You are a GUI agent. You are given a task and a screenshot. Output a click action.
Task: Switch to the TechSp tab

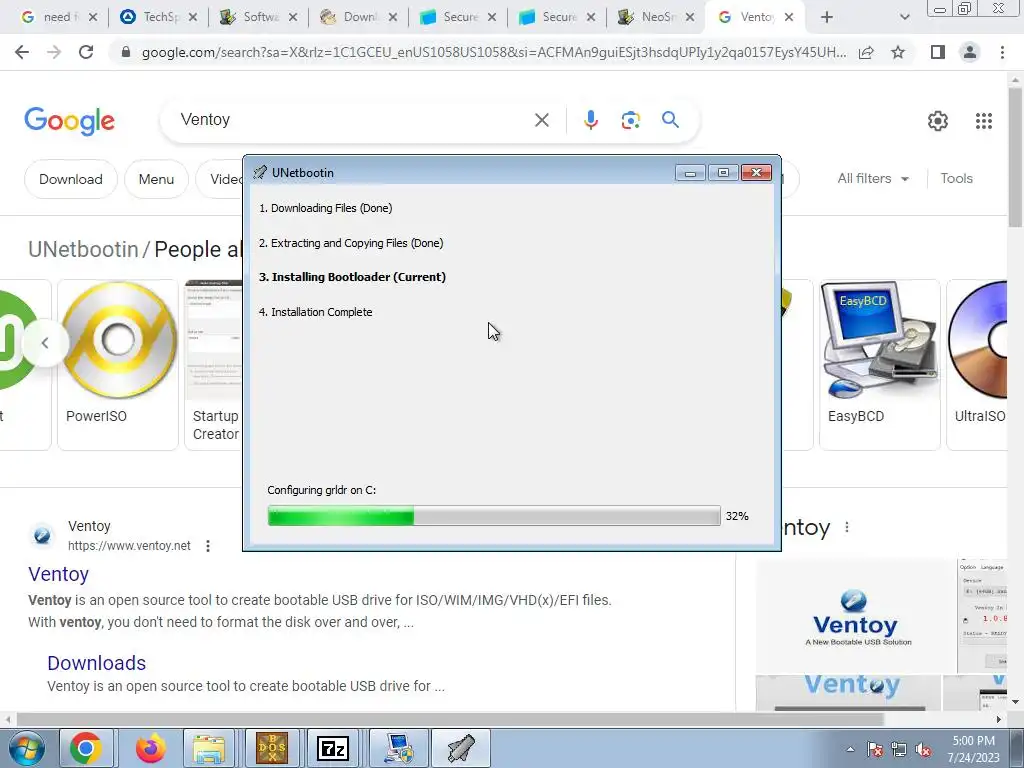pyautogui.click(x=159, y=17)
